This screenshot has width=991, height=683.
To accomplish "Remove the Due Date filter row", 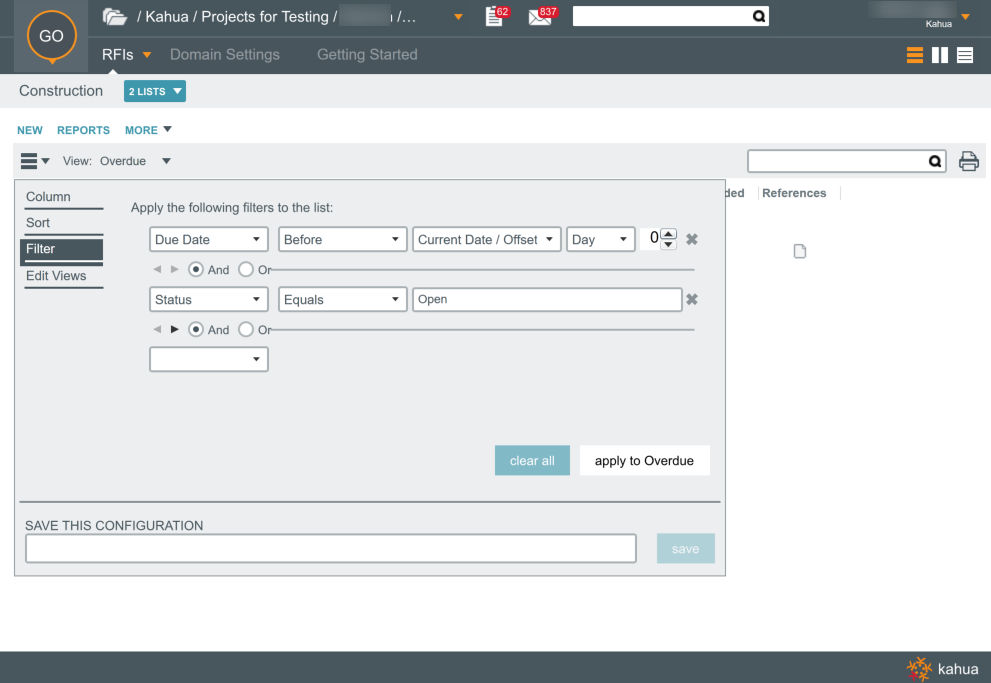I will pyautogui.click(x=691, y=240).
